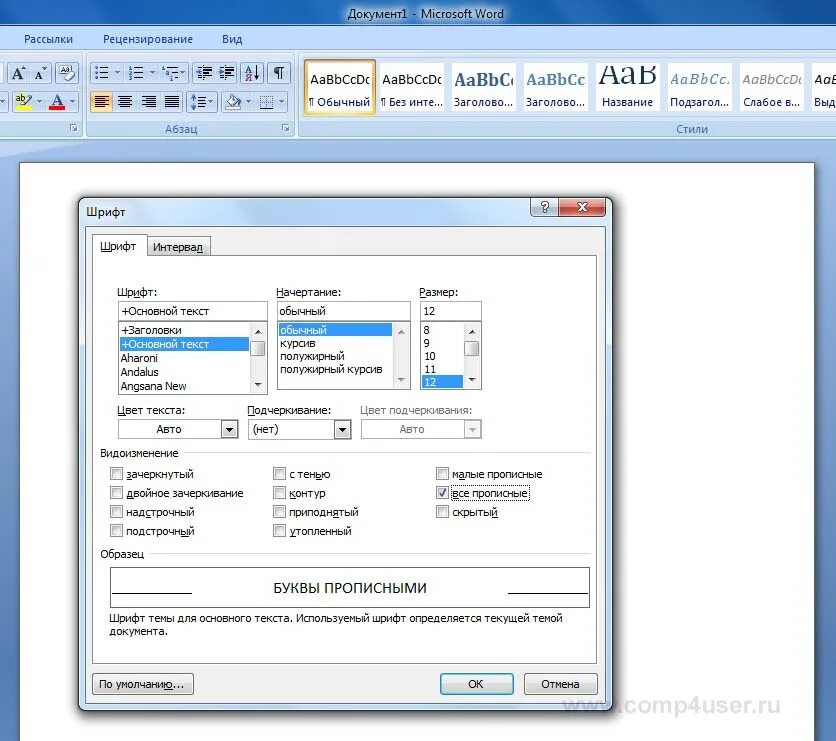Open the bullet list style dropdown arrow
The width and height of the screenshot is (836, 741).
[x=118, y=73]
